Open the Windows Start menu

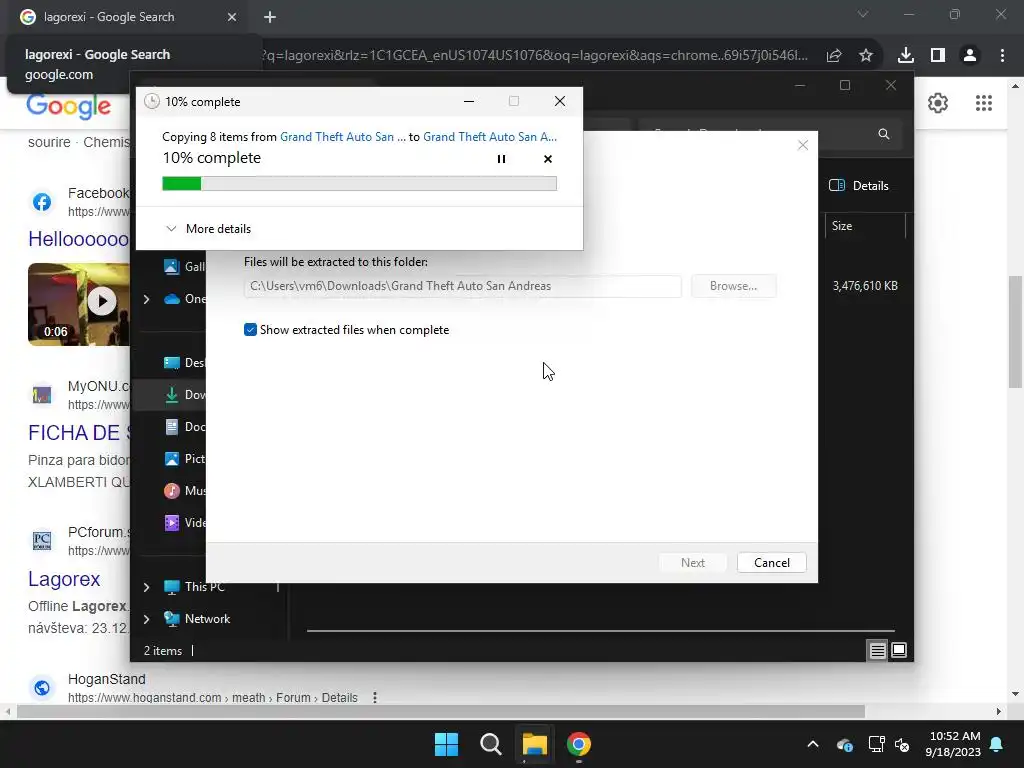pos(447,744)
